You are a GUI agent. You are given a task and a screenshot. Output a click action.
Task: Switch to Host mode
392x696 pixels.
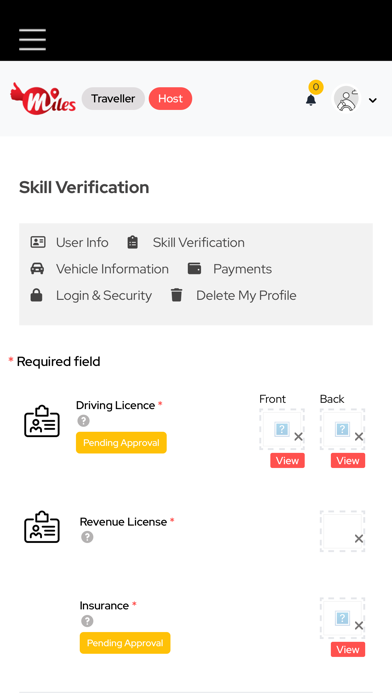tap(170, 99)
